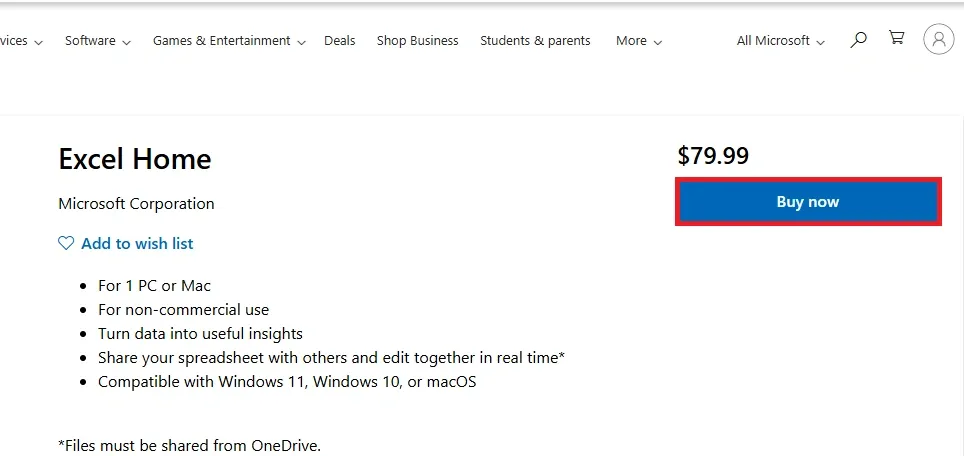Expand the Software menu
Image resolution: width=964 pixels, height=456 pixels.
coord(97,41)
